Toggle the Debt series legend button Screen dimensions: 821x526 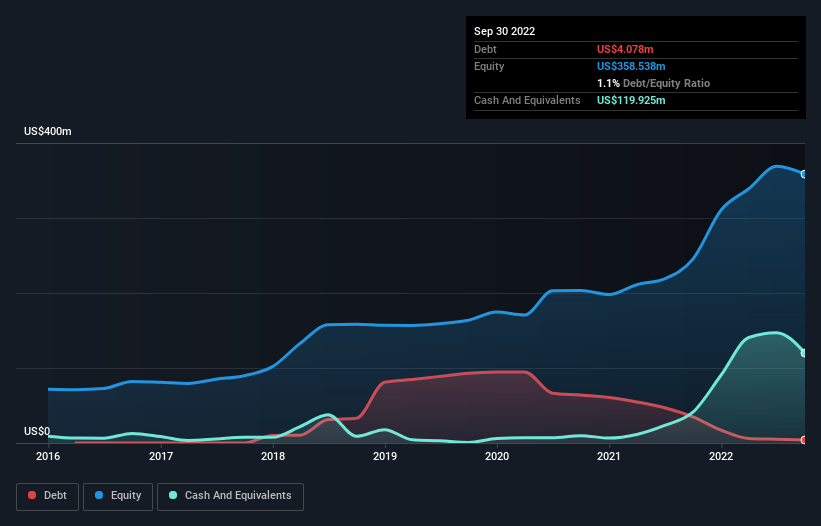click(47, 496)
